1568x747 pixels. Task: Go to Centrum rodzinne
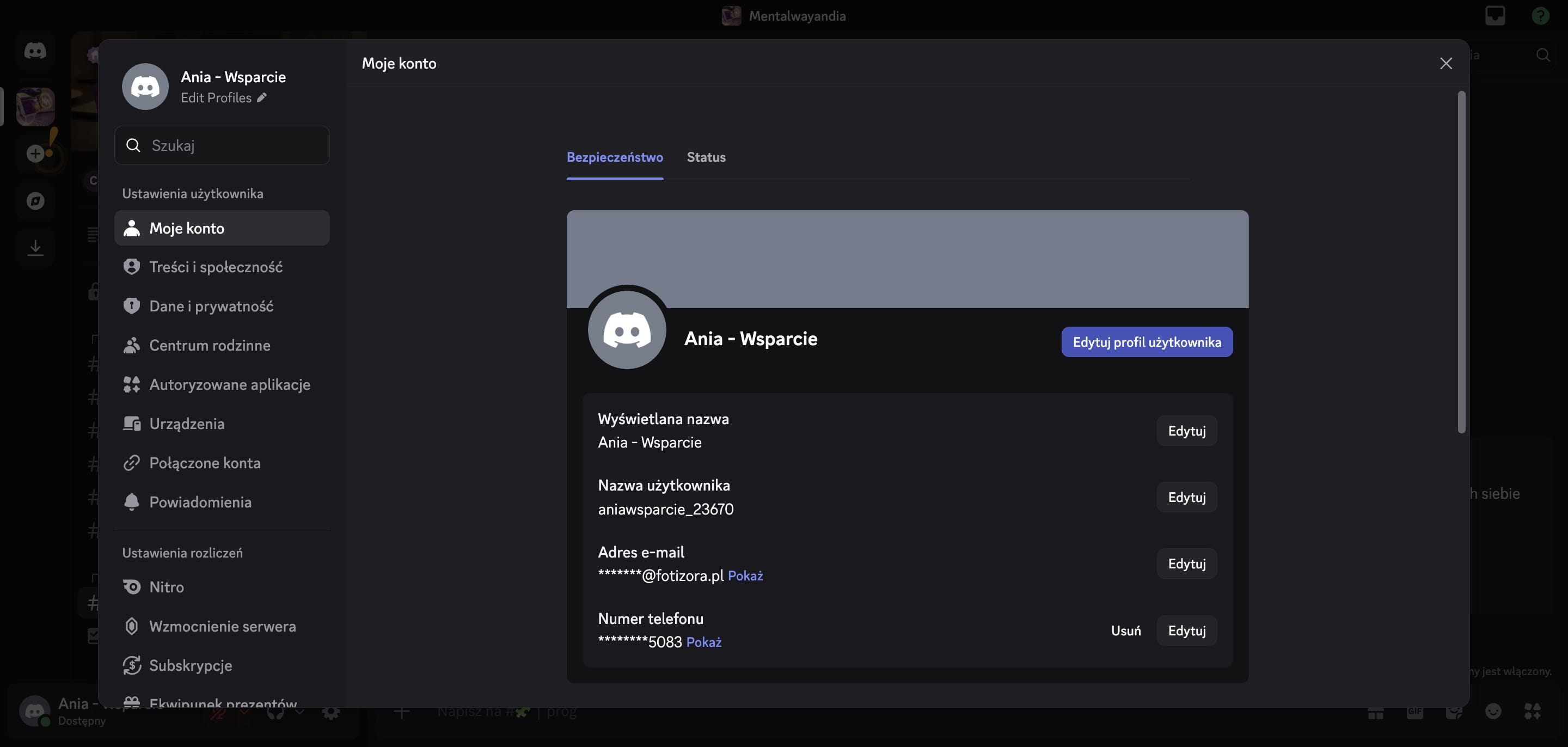[222, 345]
